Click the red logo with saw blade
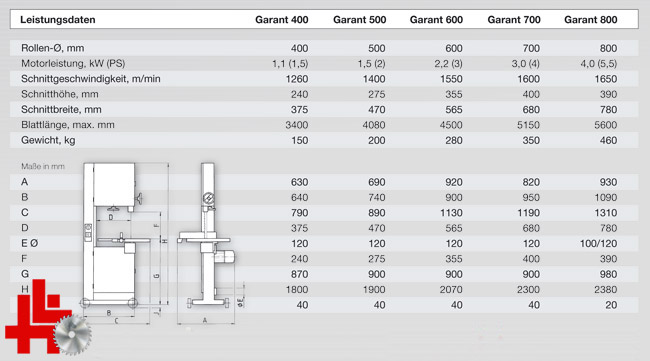650x361 pixels. 48,317
